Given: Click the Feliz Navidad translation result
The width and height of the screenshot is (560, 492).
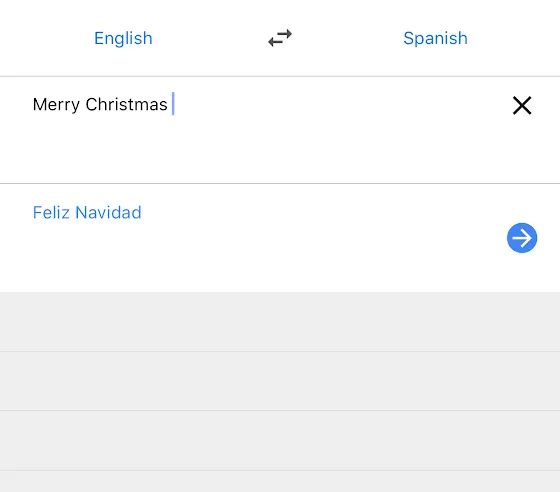Looking at the screenshot, I should coord(87,212).
